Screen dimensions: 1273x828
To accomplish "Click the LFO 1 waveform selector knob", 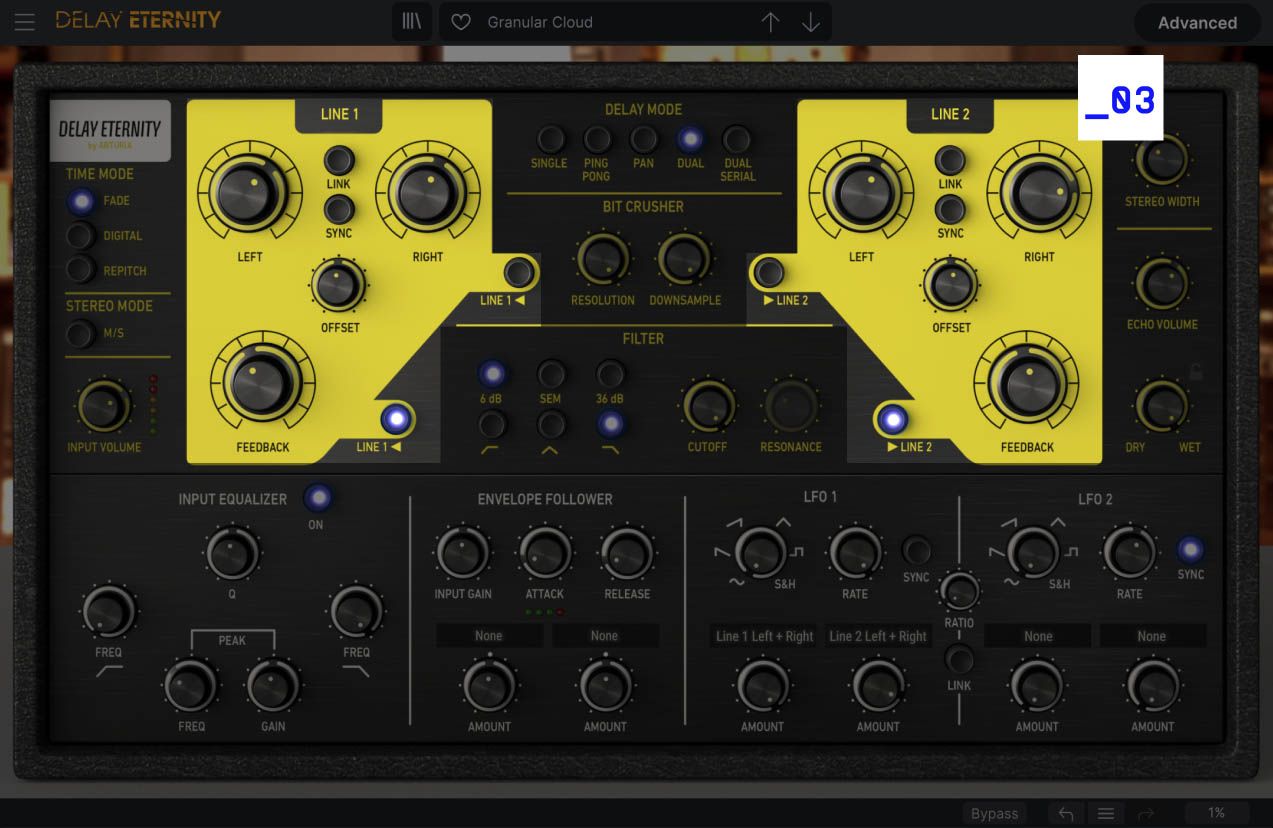I will [760, 552].
